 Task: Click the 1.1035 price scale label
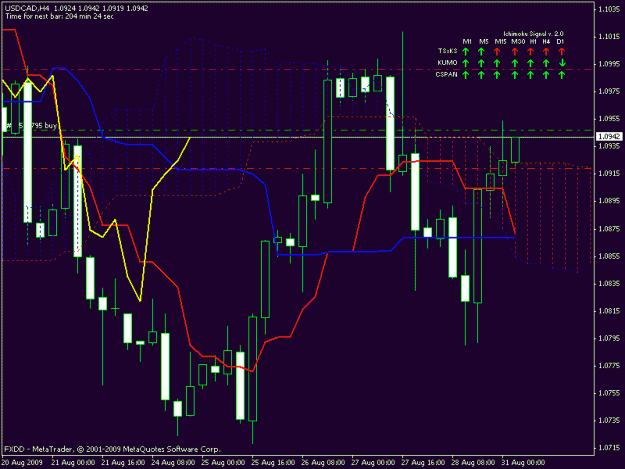click(x=609, y=9)
